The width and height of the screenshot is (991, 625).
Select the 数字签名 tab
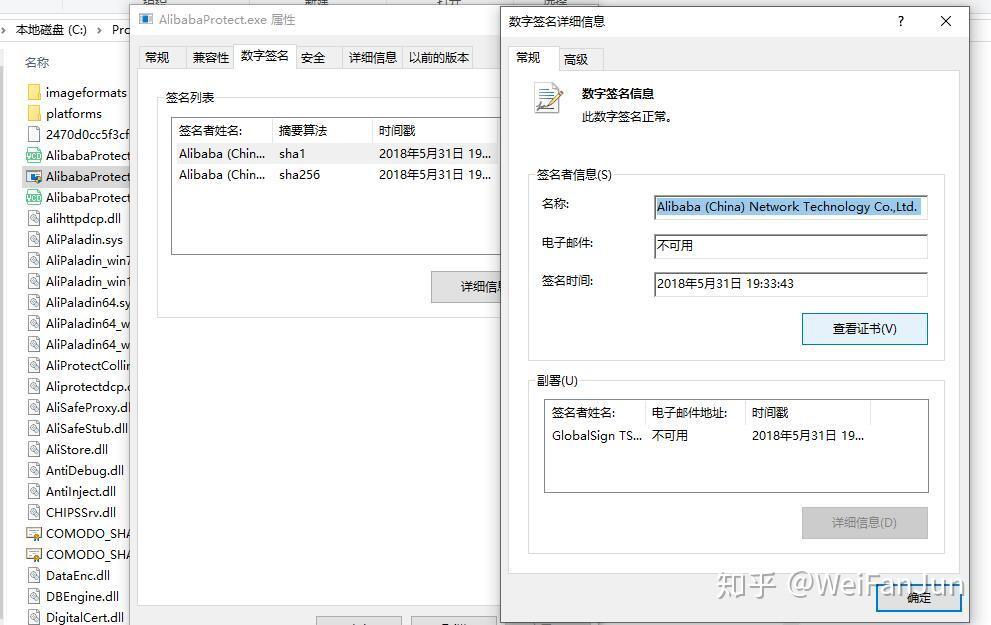click(x=265, y=56)
